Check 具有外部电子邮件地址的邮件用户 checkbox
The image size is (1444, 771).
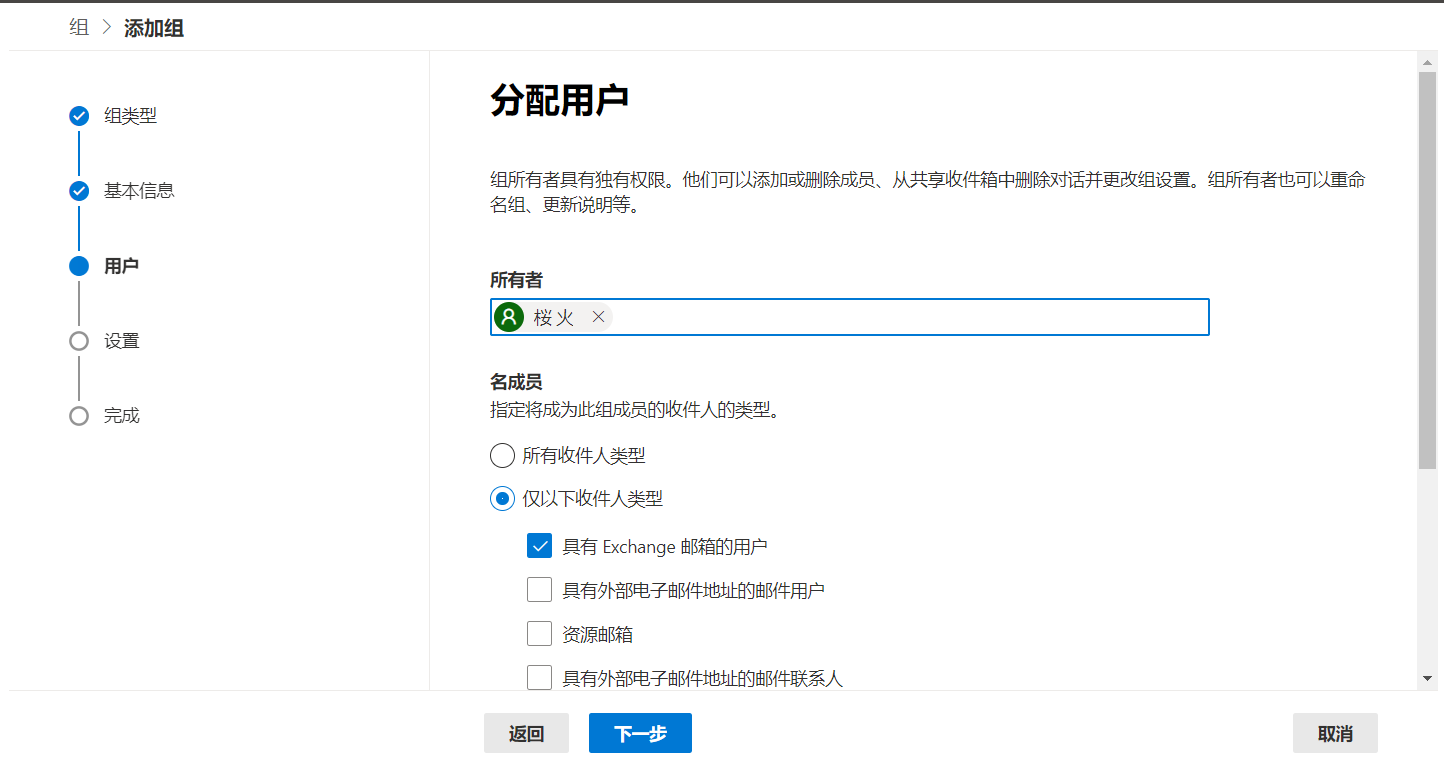pyautogui.click(x=540, y=590)
